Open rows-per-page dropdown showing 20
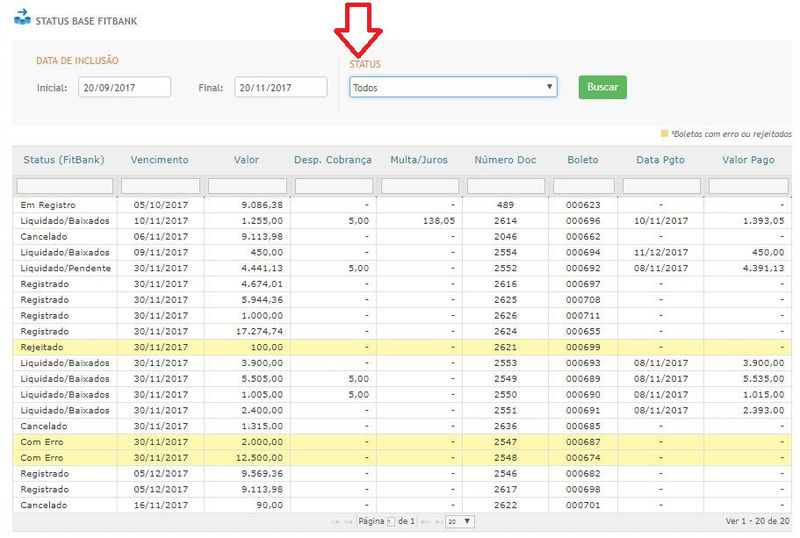Screen dimensions: 800x538 pos(460,522)
